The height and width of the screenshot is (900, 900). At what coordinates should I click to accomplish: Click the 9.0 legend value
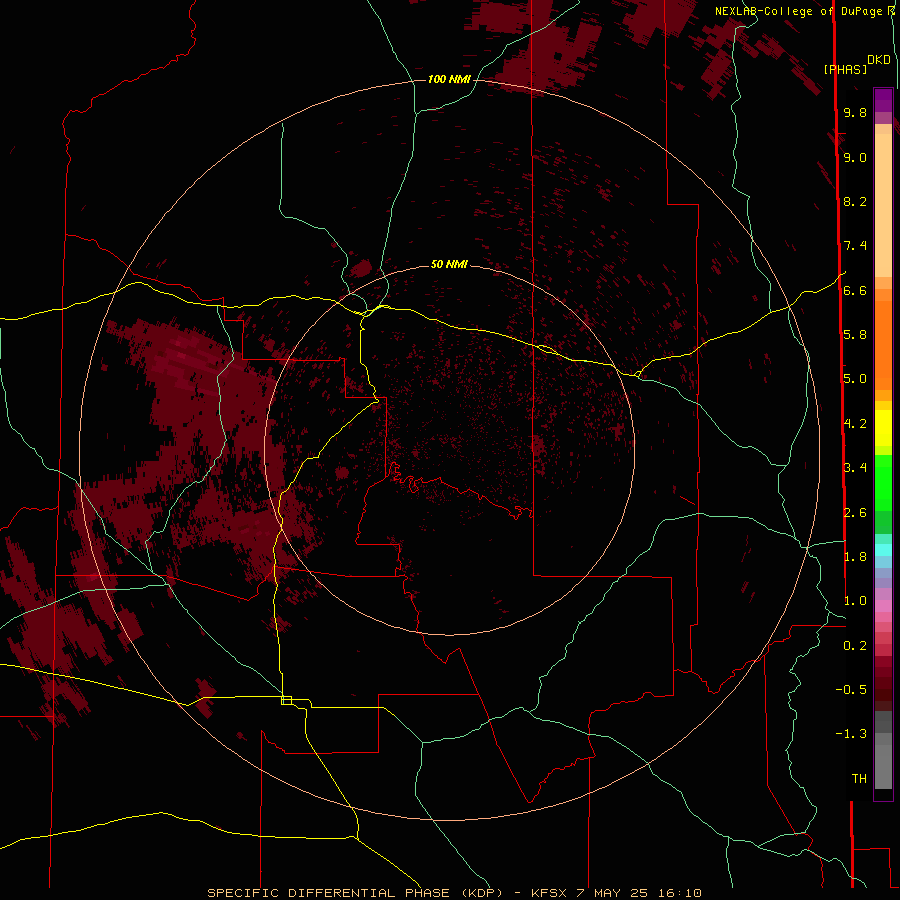855,157
